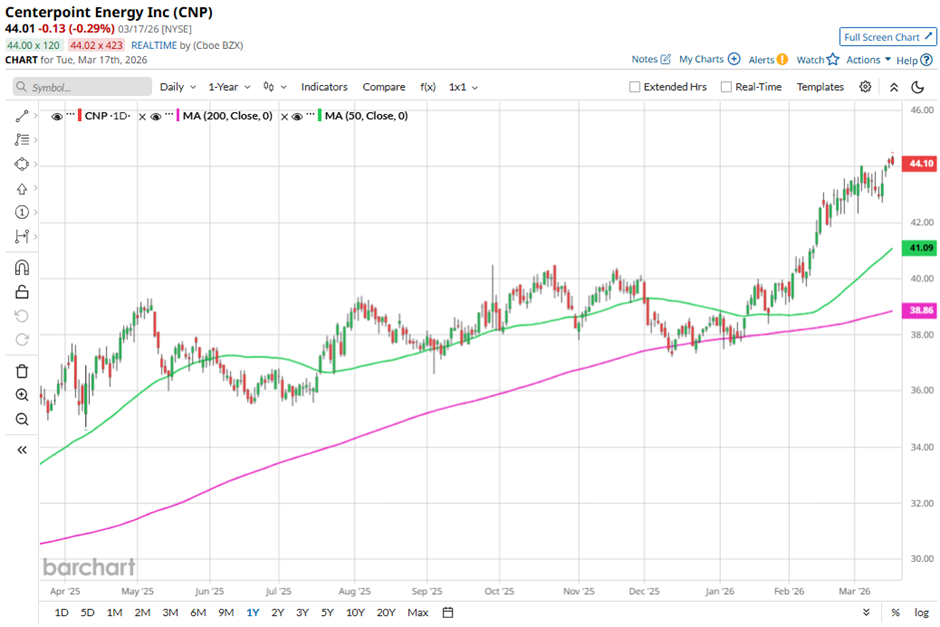
Task: Select the 6M time range
Action: click(x=198, y=612)
